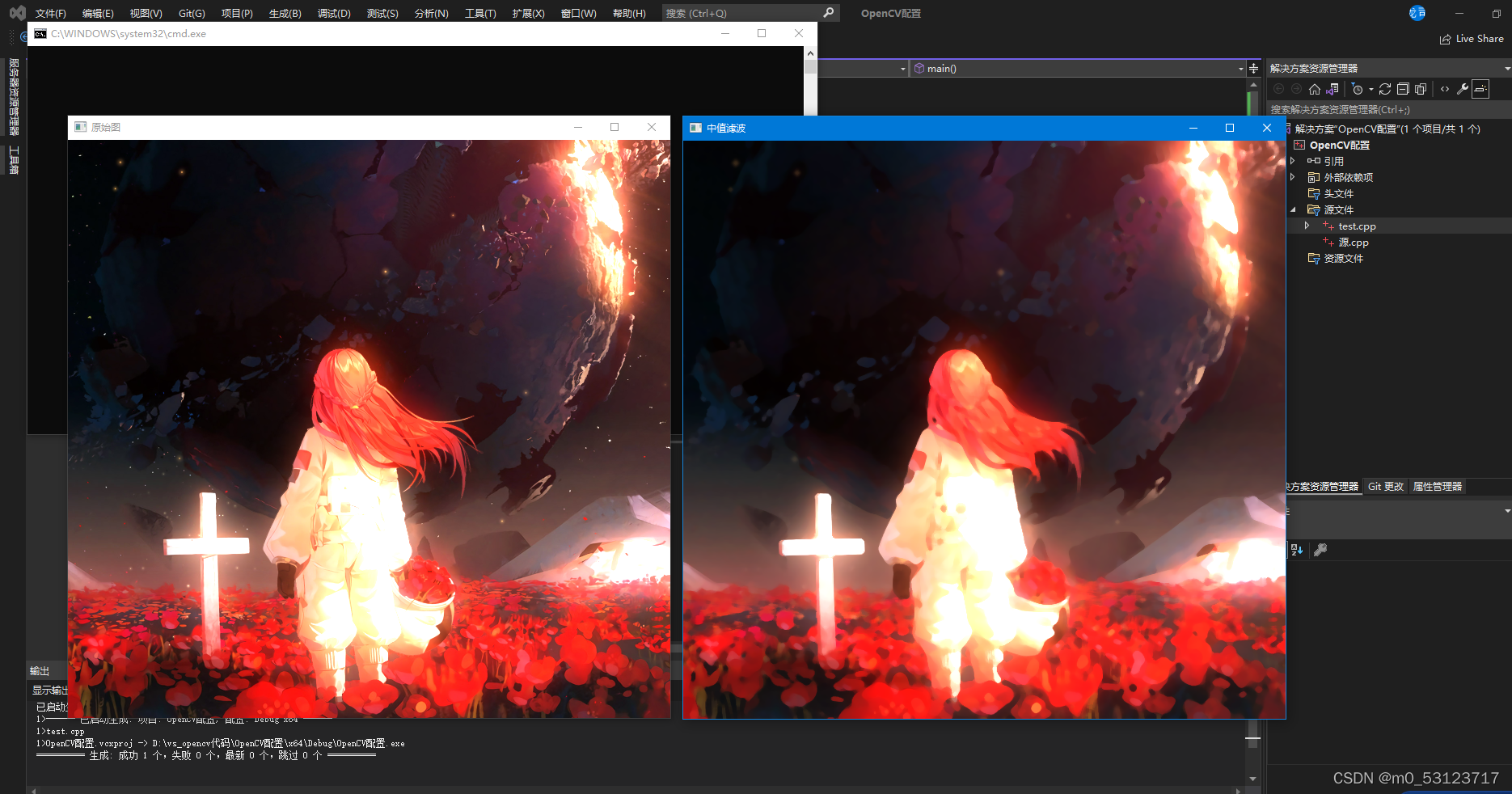Open the Git(G) menu
This screenshot has width=1512, height=794.
192,14
